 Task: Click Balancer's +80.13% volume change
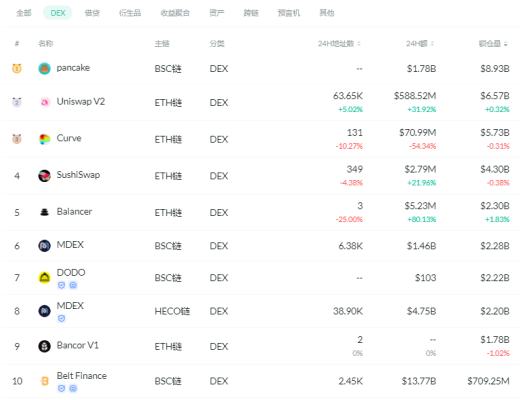tap(422, 219)
